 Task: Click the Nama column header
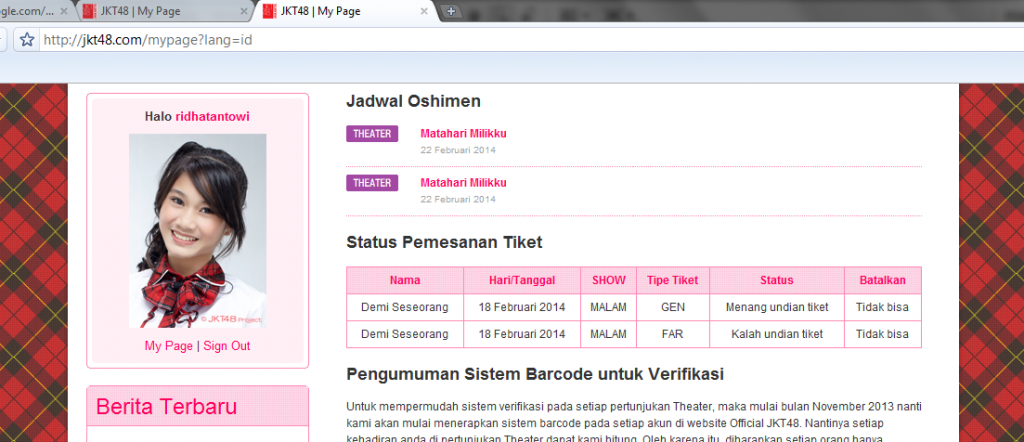click(x=405, y=281)
